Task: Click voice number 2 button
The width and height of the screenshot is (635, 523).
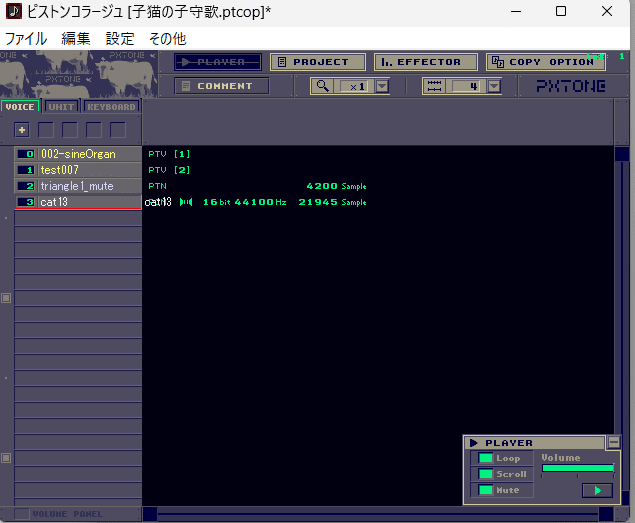Action: coord(26,186)
